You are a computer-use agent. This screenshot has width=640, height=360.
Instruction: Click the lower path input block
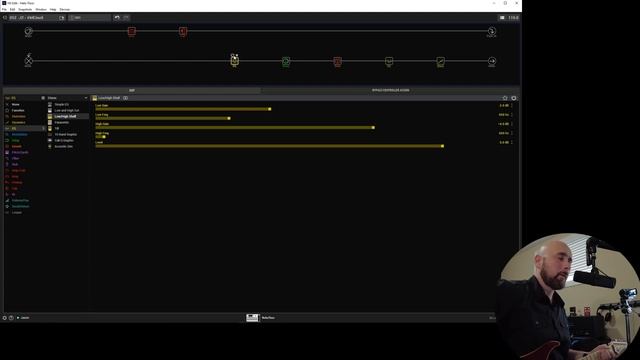click(28, 61)
